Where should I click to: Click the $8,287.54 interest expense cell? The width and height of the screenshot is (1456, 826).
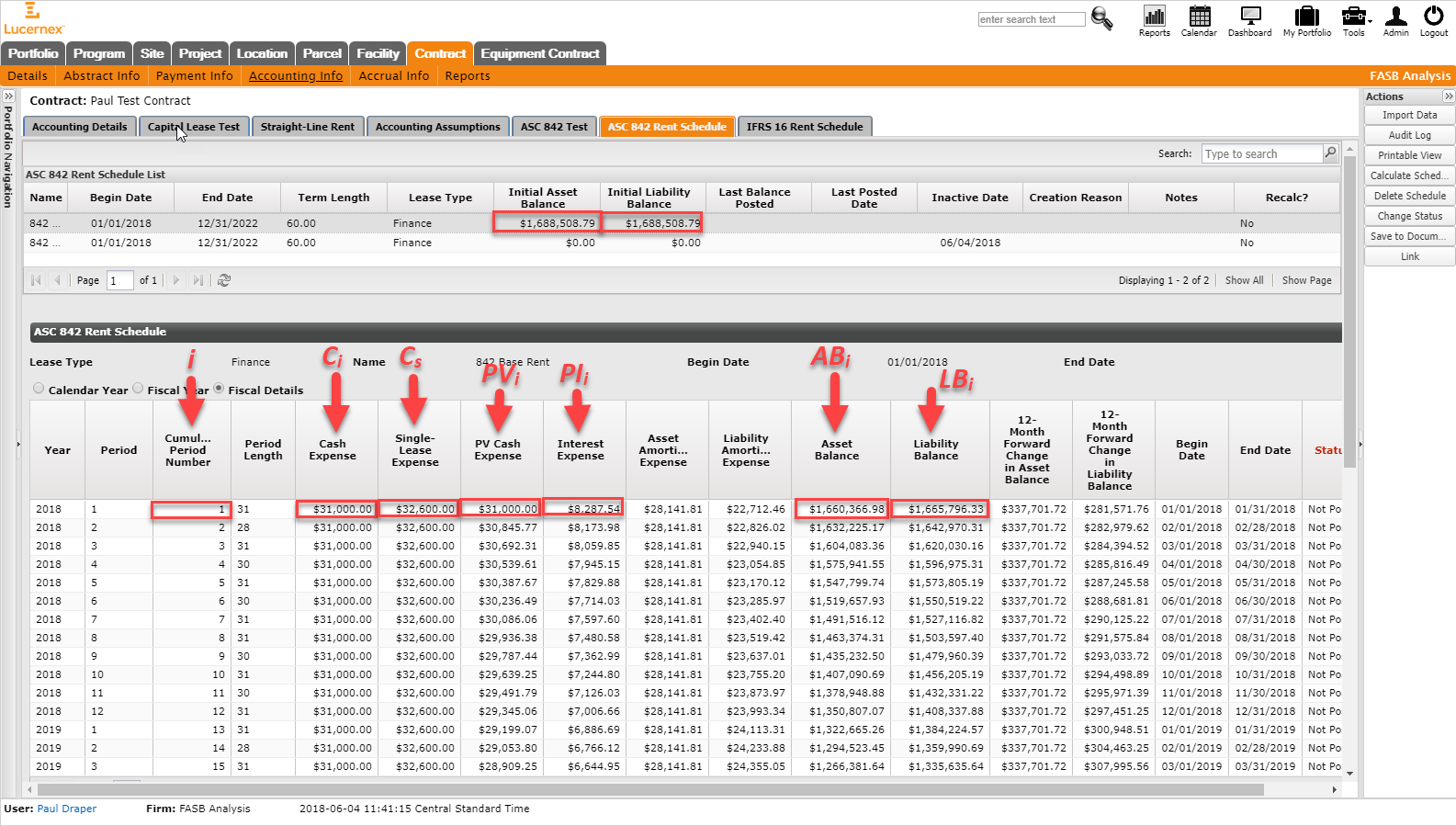click(x=584, y=508)
